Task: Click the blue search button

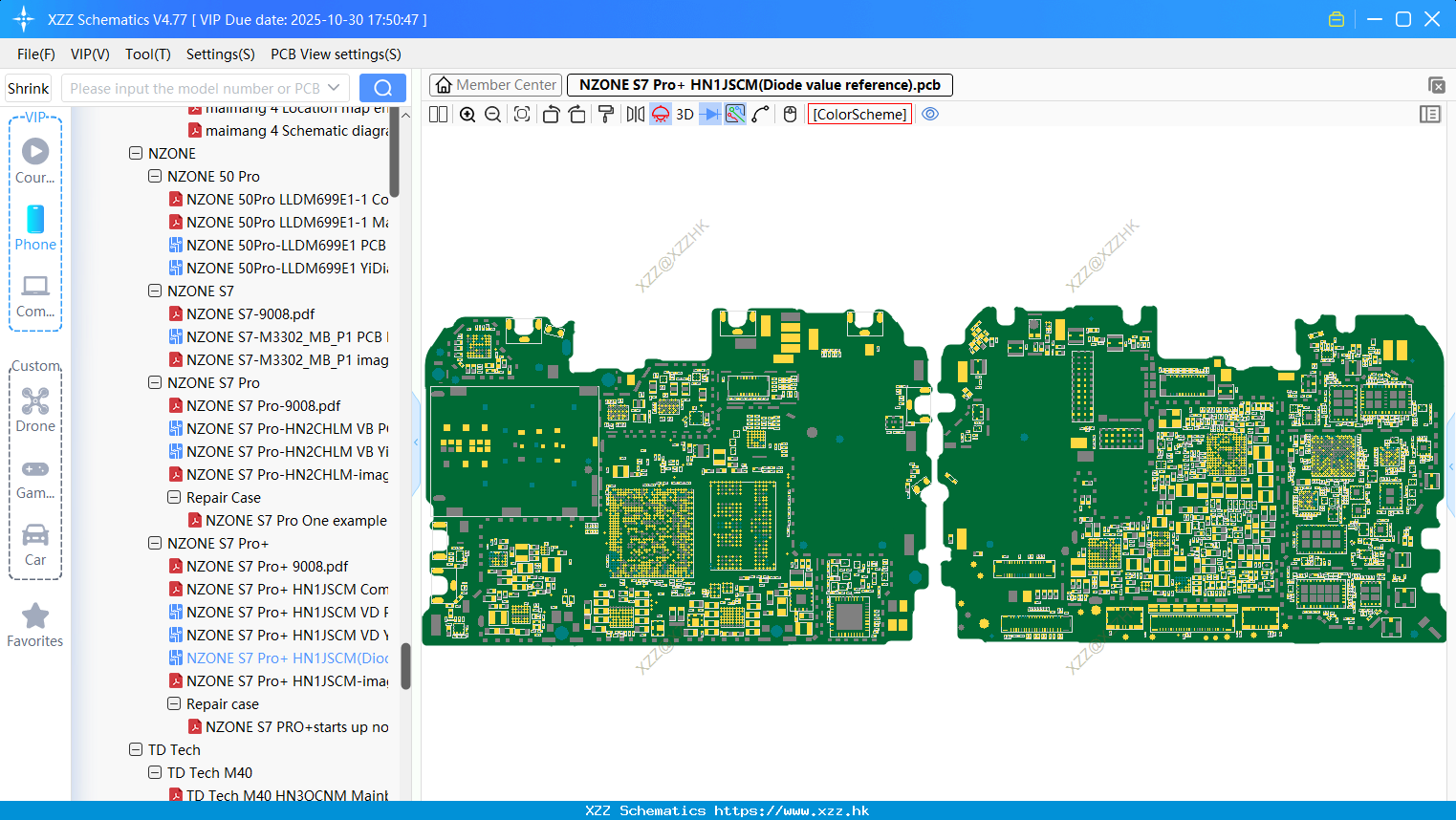Action: coord(382,88)
